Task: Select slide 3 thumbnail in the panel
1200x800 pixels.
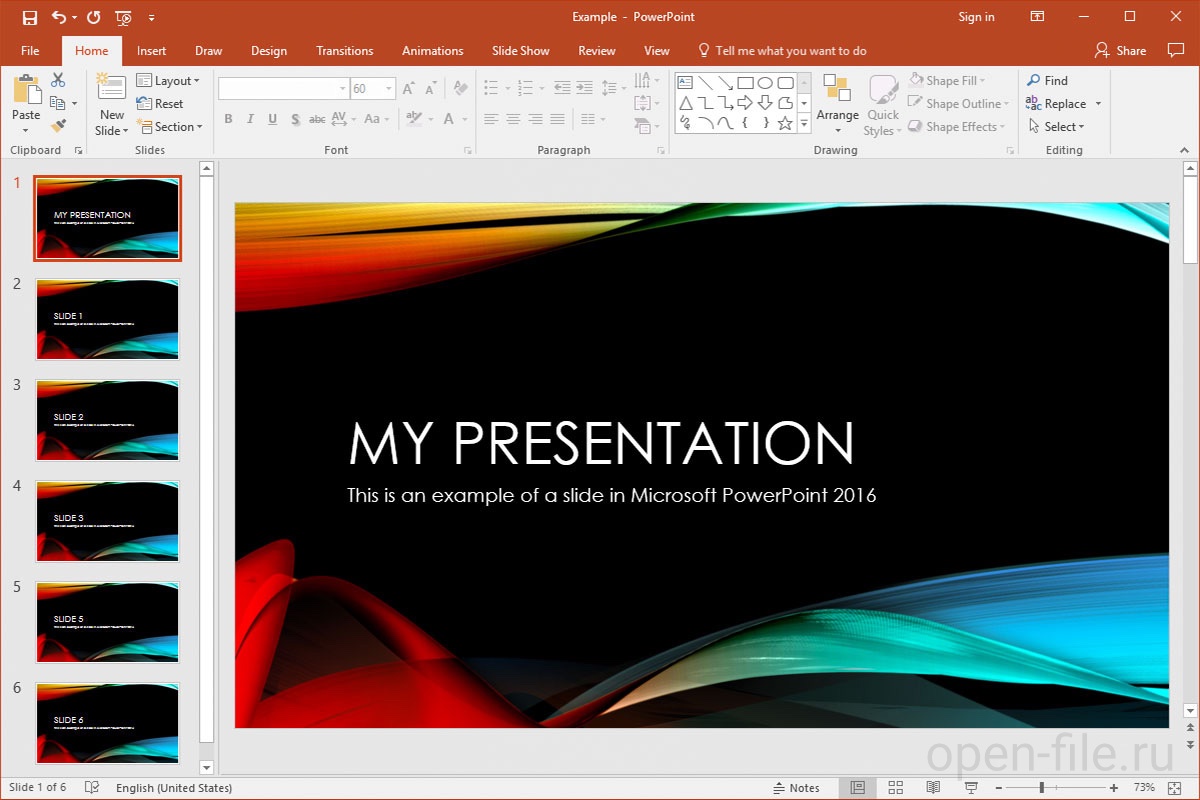Action: pyautogui.click(x=107, y=420)
